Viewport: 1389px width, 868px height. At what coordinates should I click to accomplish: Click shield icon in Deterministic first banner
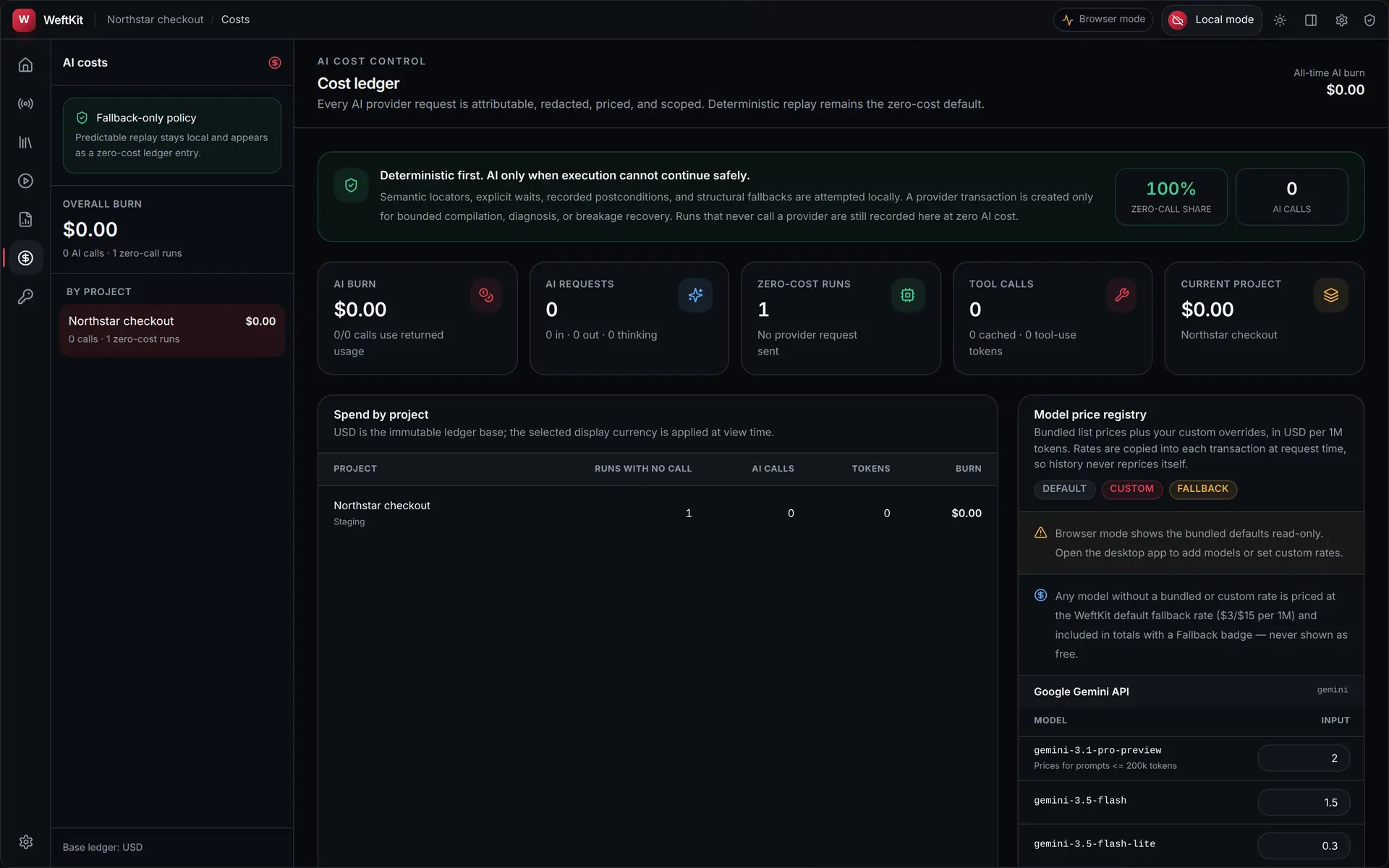351,185
